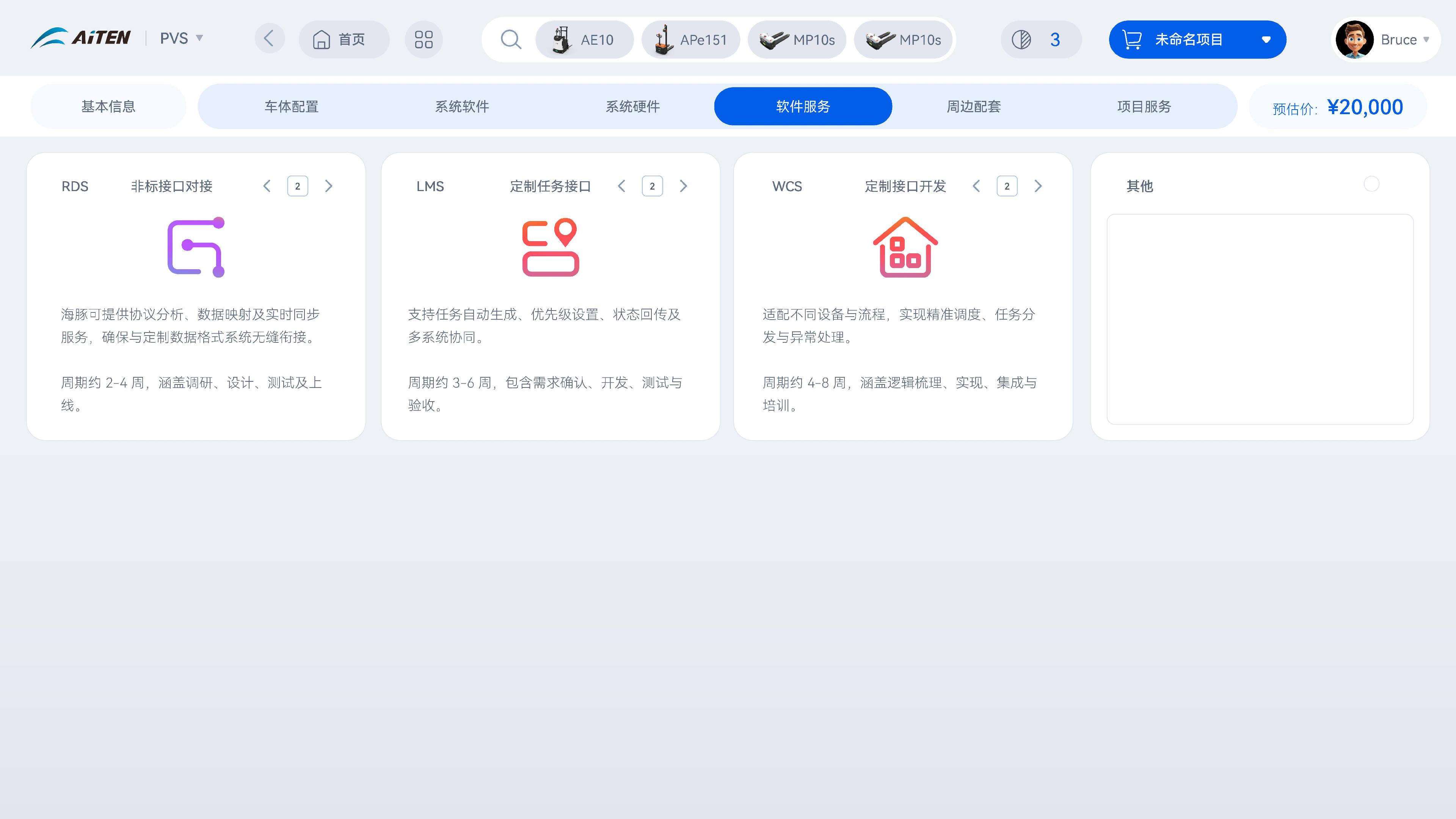
Task: Go back using the left arrow button
Action: coord(270,38)
